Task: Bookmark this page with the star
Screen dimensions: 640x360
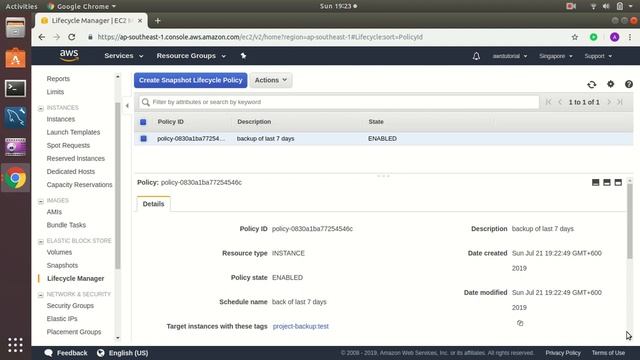Action: pos(575,37)
